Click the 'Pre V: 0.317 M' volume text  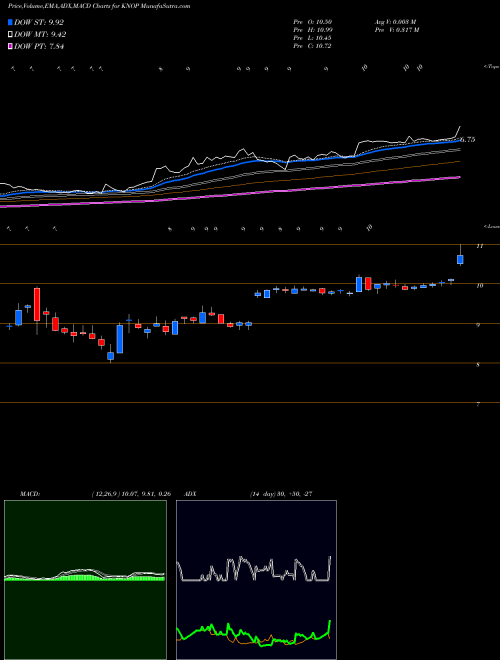[x=397, y=30]
